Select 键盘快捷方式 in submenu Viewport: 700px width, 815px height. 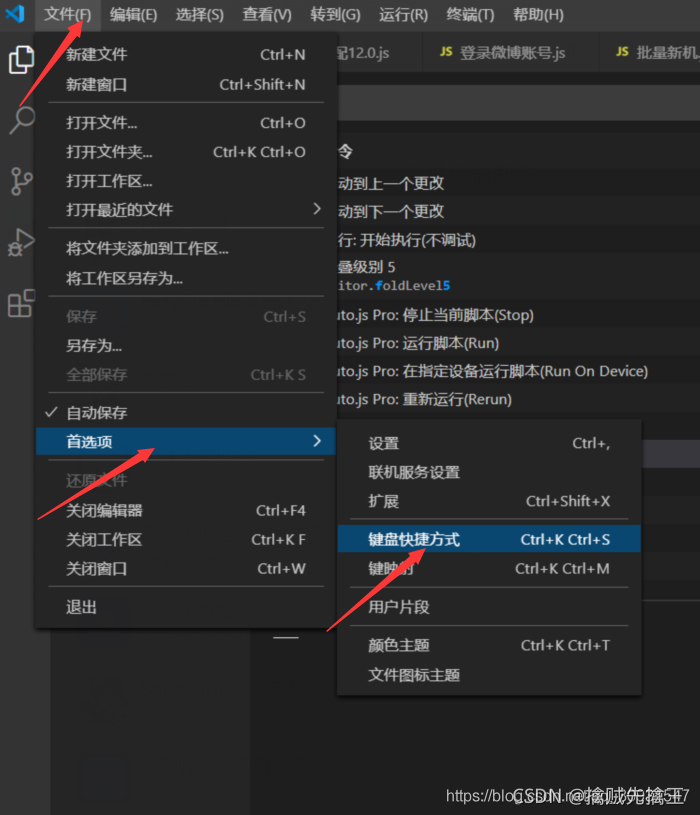click(x=488, y=539)
